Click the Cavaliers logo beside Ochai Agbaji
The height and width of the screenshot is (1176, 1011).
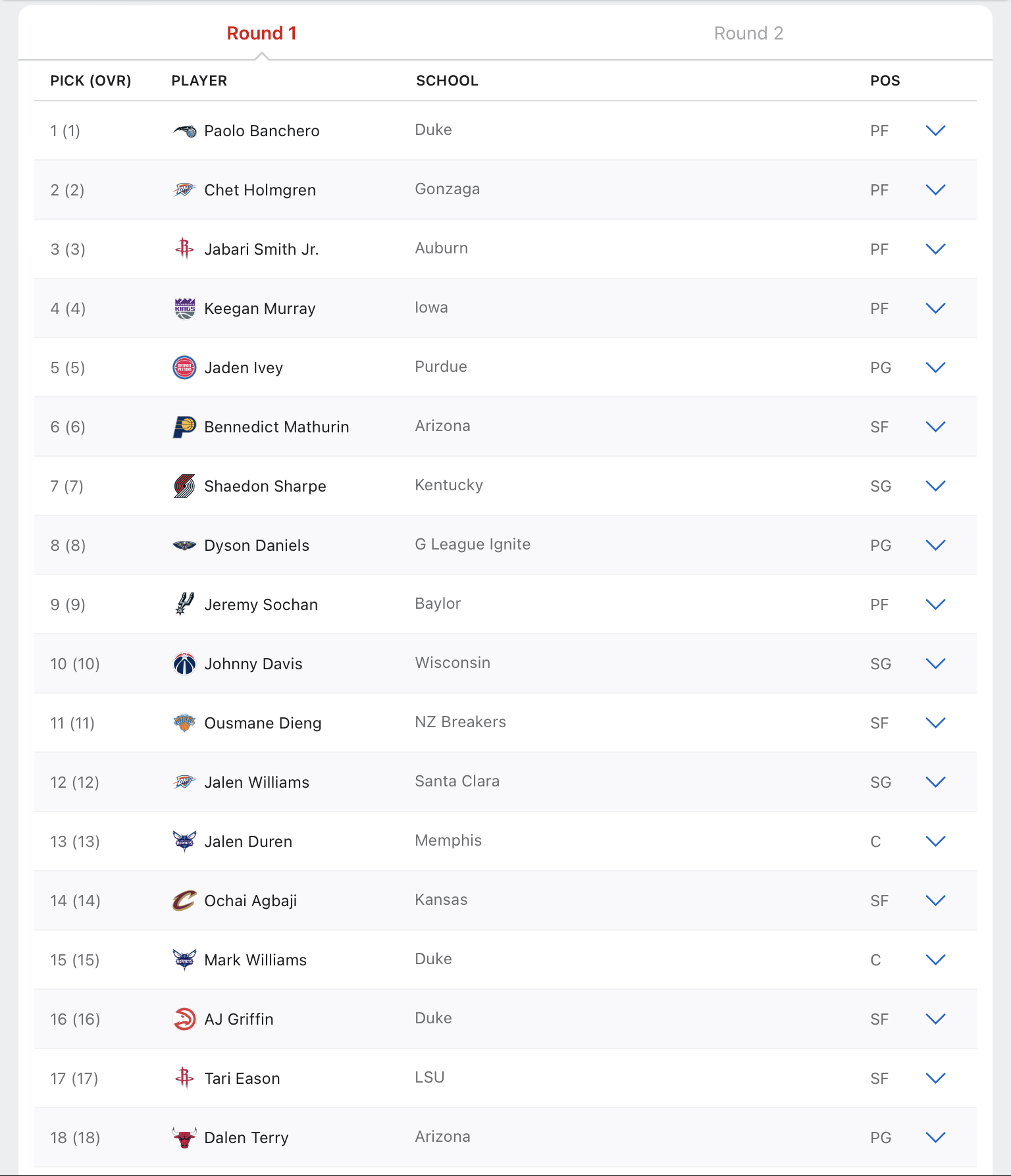pos(184,900)
